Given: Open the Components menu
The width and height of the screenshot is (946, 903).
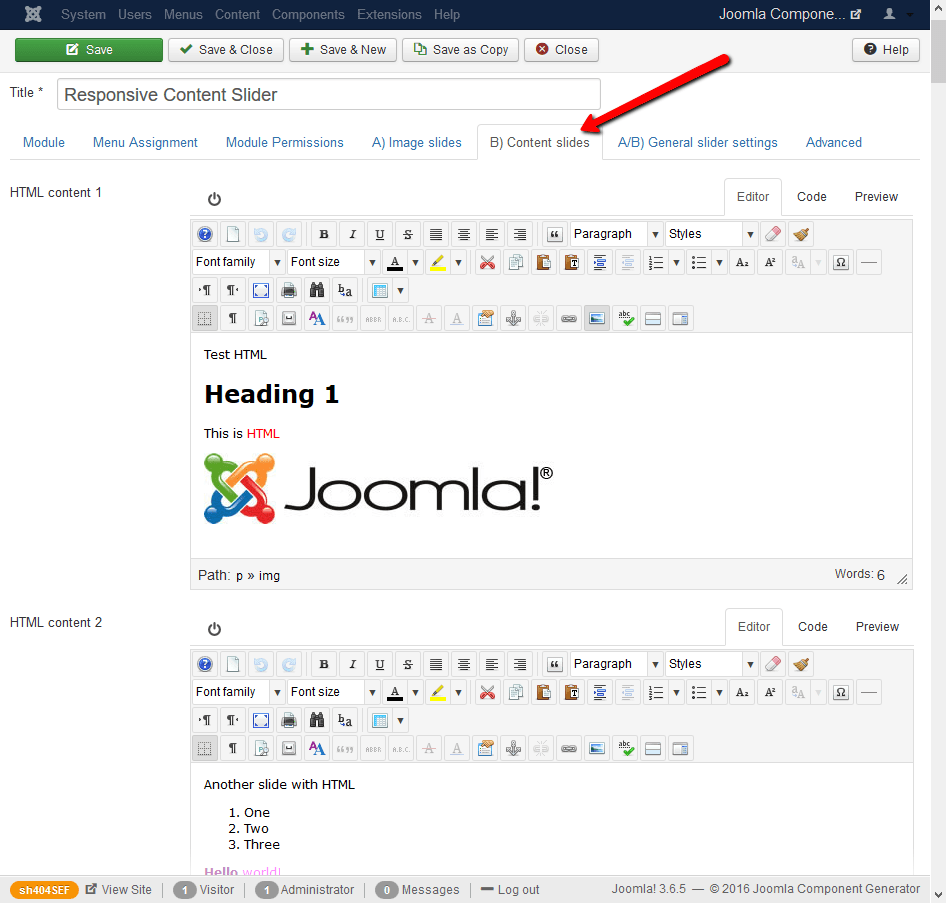Looking at the screenshot, I should tap(308, 14).
